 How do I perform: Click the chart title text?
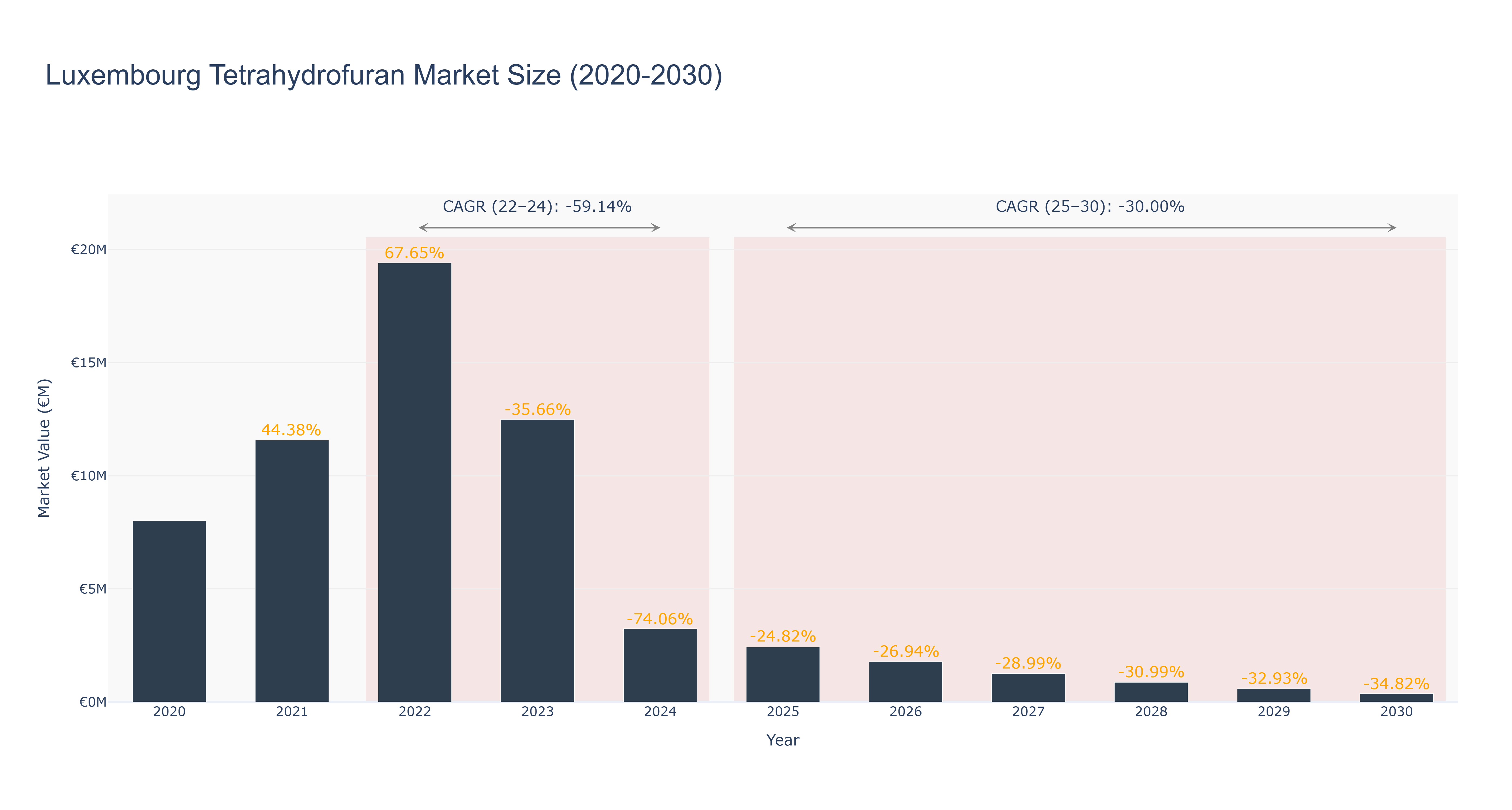[384, 75]
